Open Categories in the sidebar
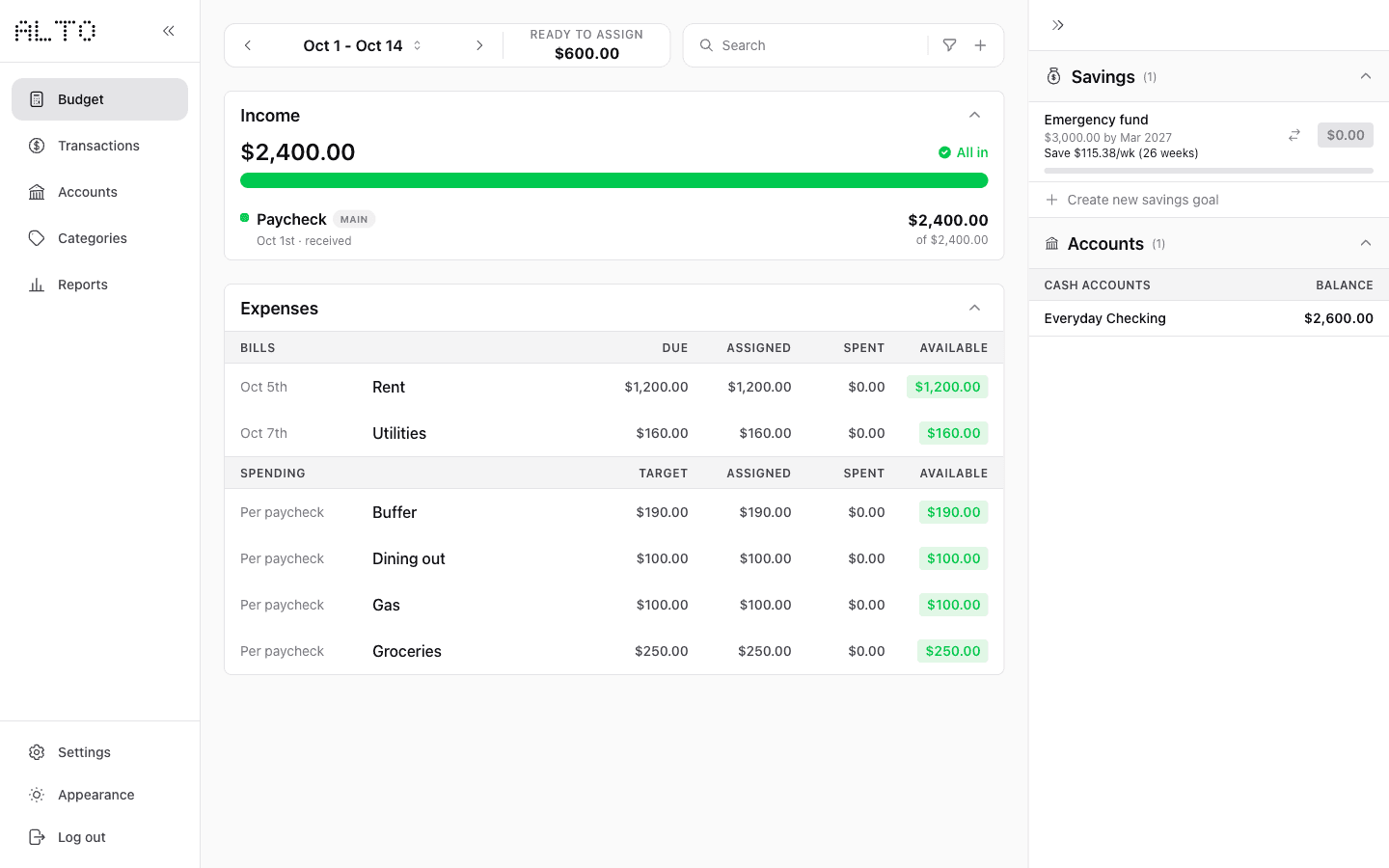This screenshot has width=1389, height=868. pos(99,238)
